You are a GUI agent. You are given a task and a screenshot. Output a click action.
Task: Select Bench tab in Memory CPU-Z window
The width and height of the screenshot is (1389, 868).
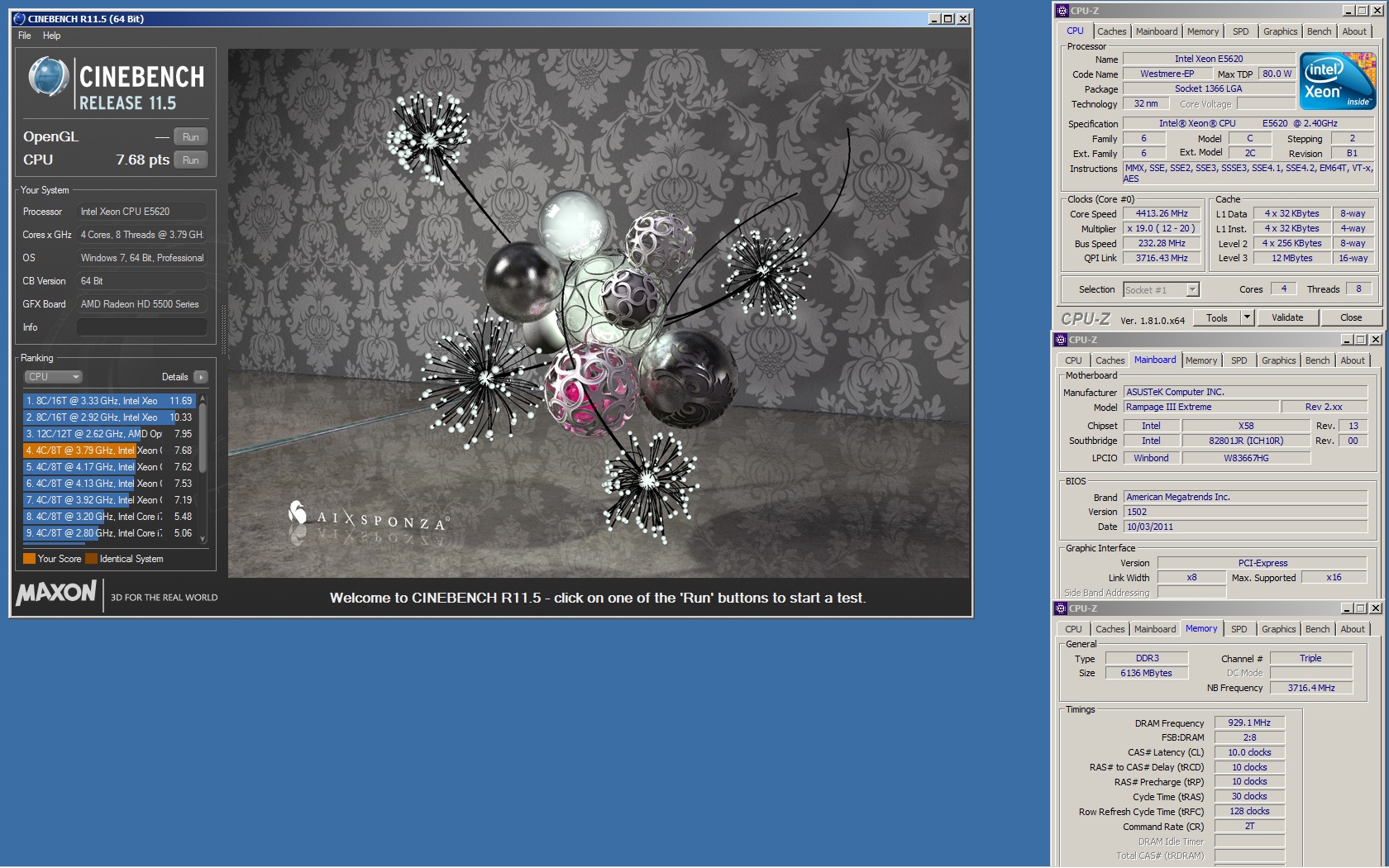(x=1318, y=629)
